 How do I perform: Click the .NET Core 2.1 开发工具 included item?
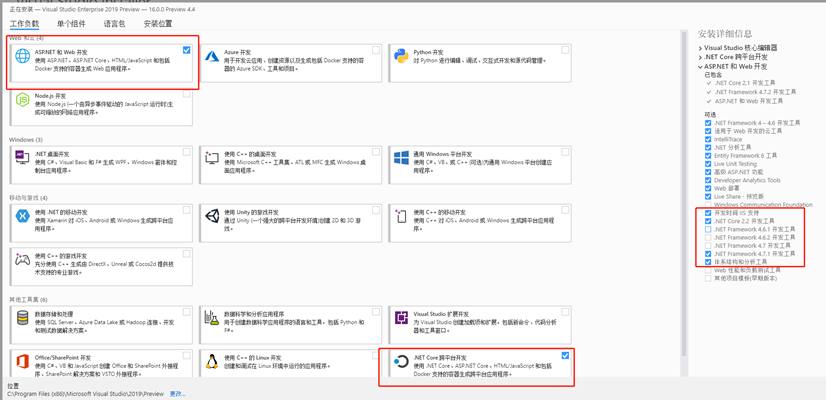[x=745, y=83]
